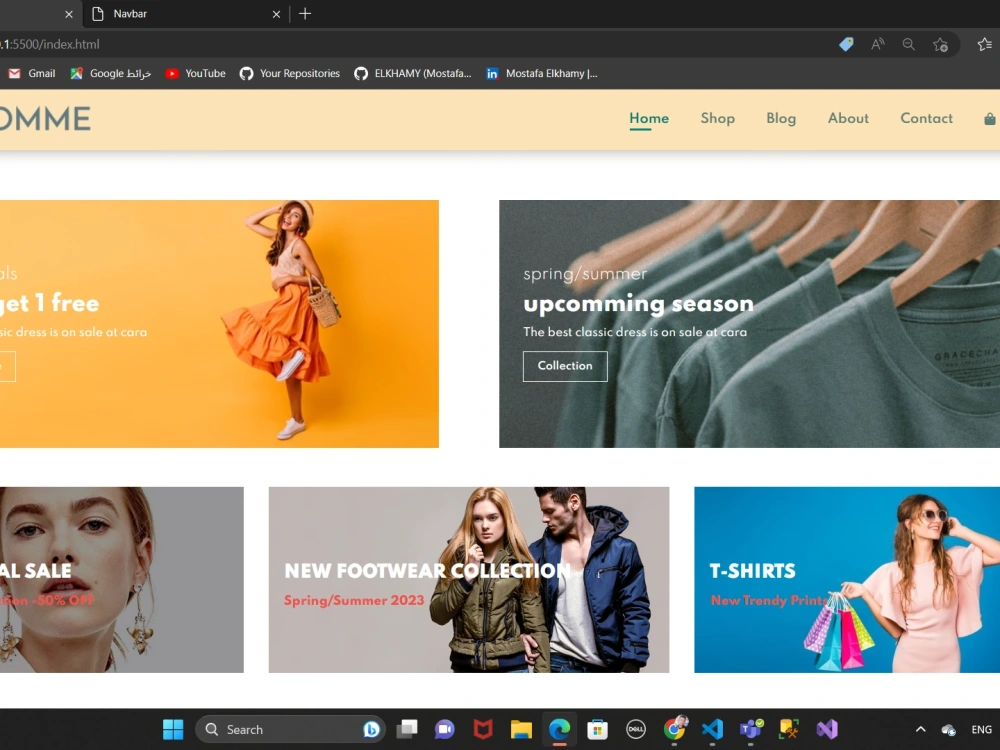1000x750 pixels.
Task: Click the orange dress banner image
Action: pos(219,324)
